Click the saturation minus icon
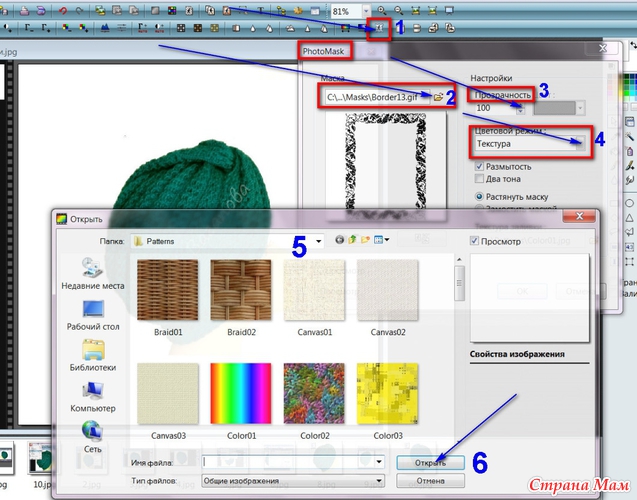 [67, 28]
